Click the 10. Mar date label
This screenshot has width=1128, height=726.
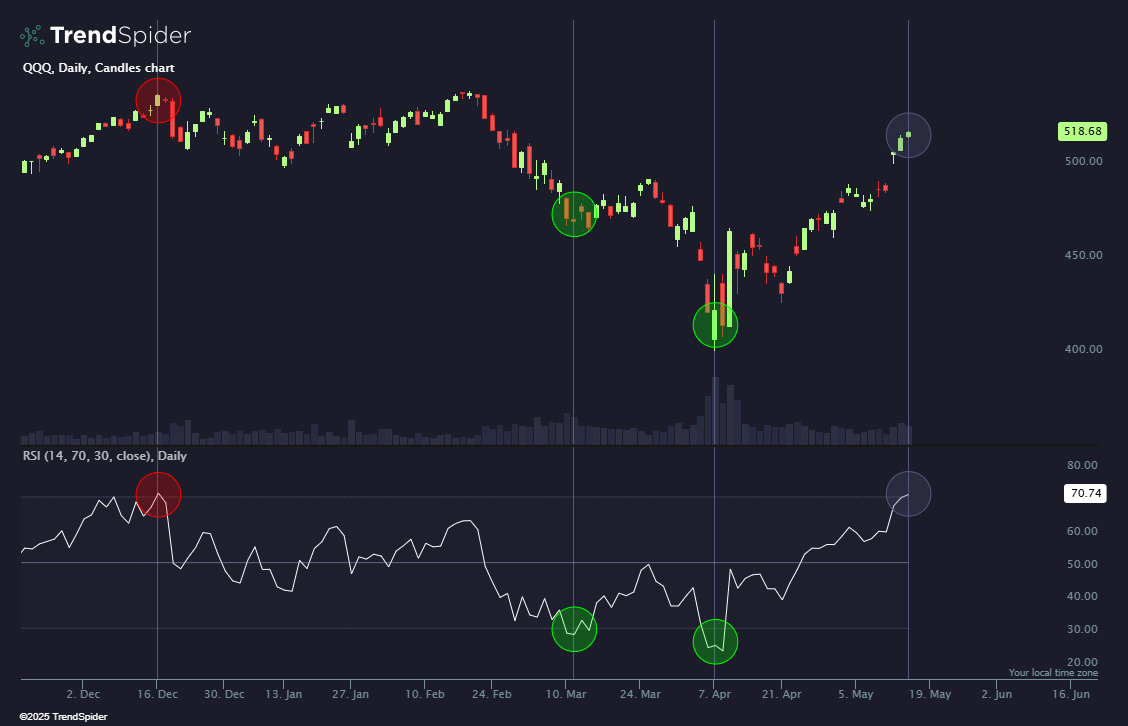[x=566, y=694]
